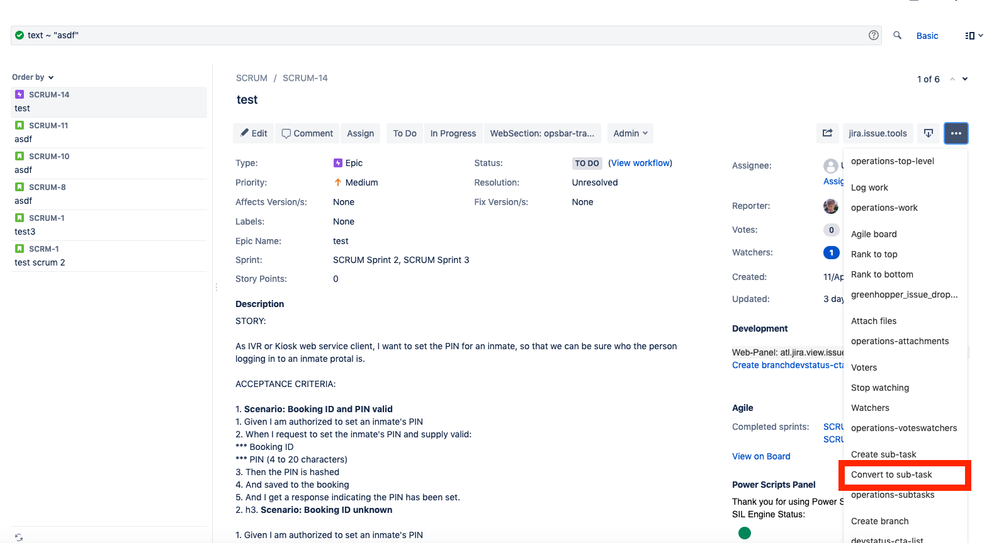Open the View workflow link
This screenshot has width=999, height=543.
click(640, 163)
